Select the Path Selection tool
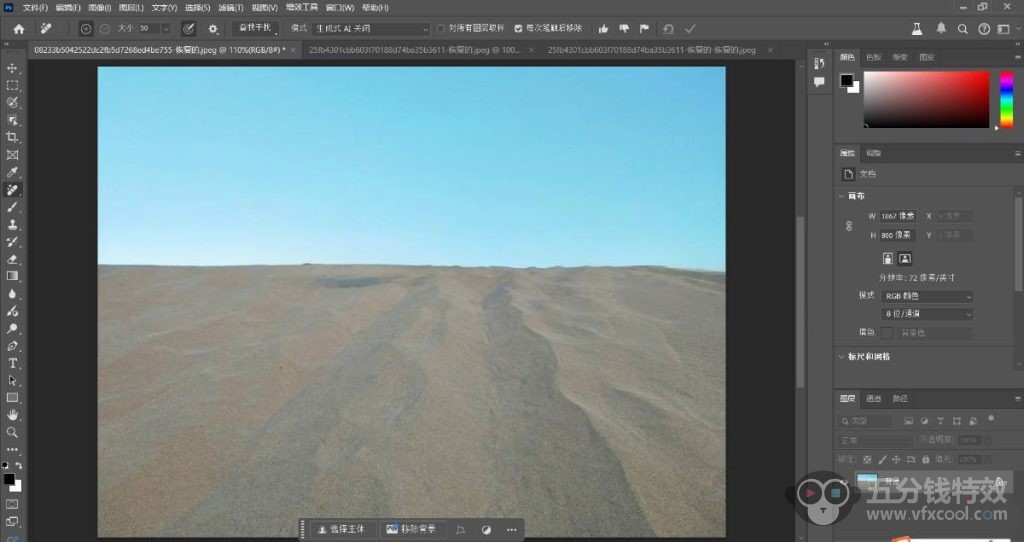Image resolution: width=1024 pixels, height=542 pixels. click(12, 380)
